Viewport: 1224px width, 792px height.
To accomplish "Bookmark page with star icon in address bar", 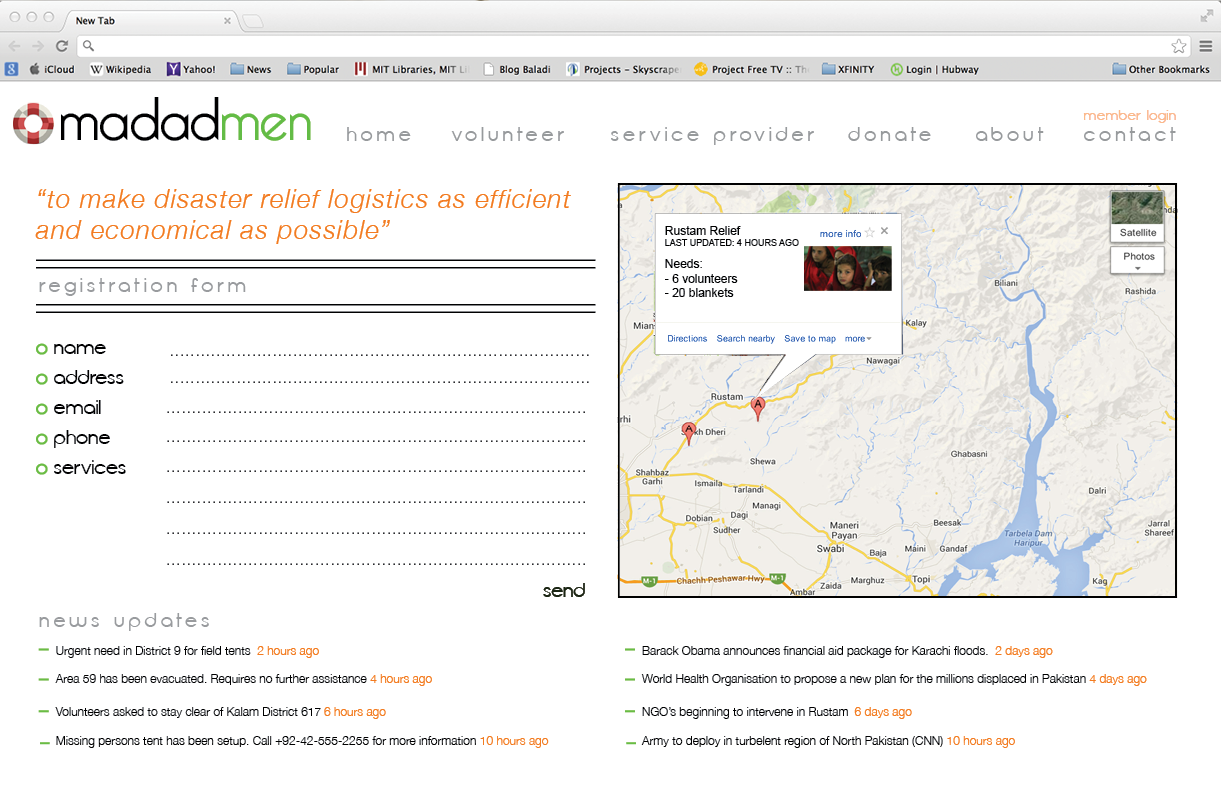I will [1179, 46].
